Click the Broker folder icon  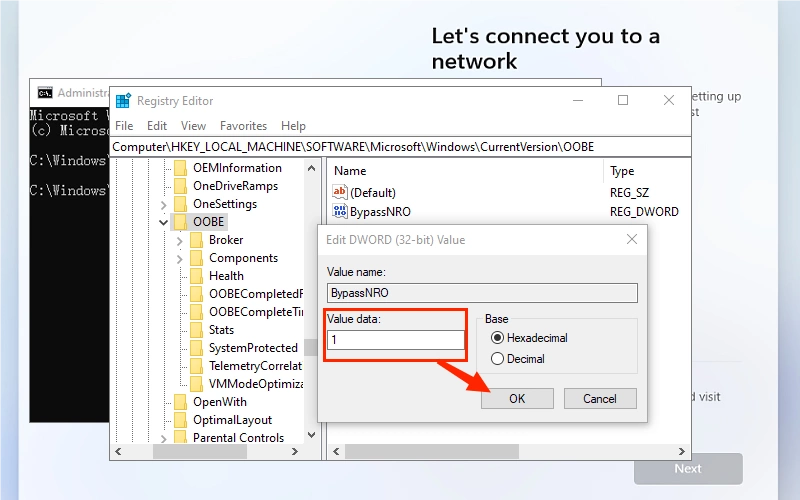[196, 240]
